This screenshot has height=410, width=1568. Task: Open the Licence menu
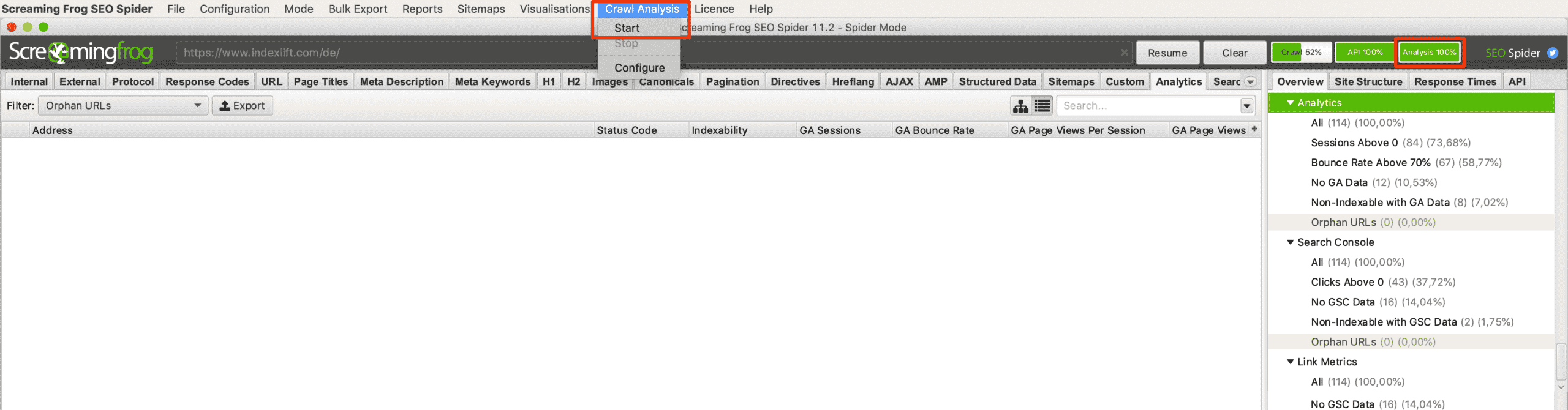pos(714,9)
